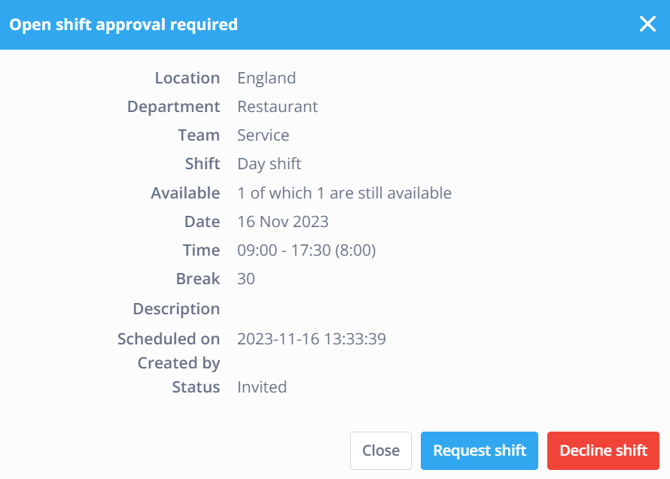Click the Restaurant department value

pyautogui.click(x=277, y=107)
